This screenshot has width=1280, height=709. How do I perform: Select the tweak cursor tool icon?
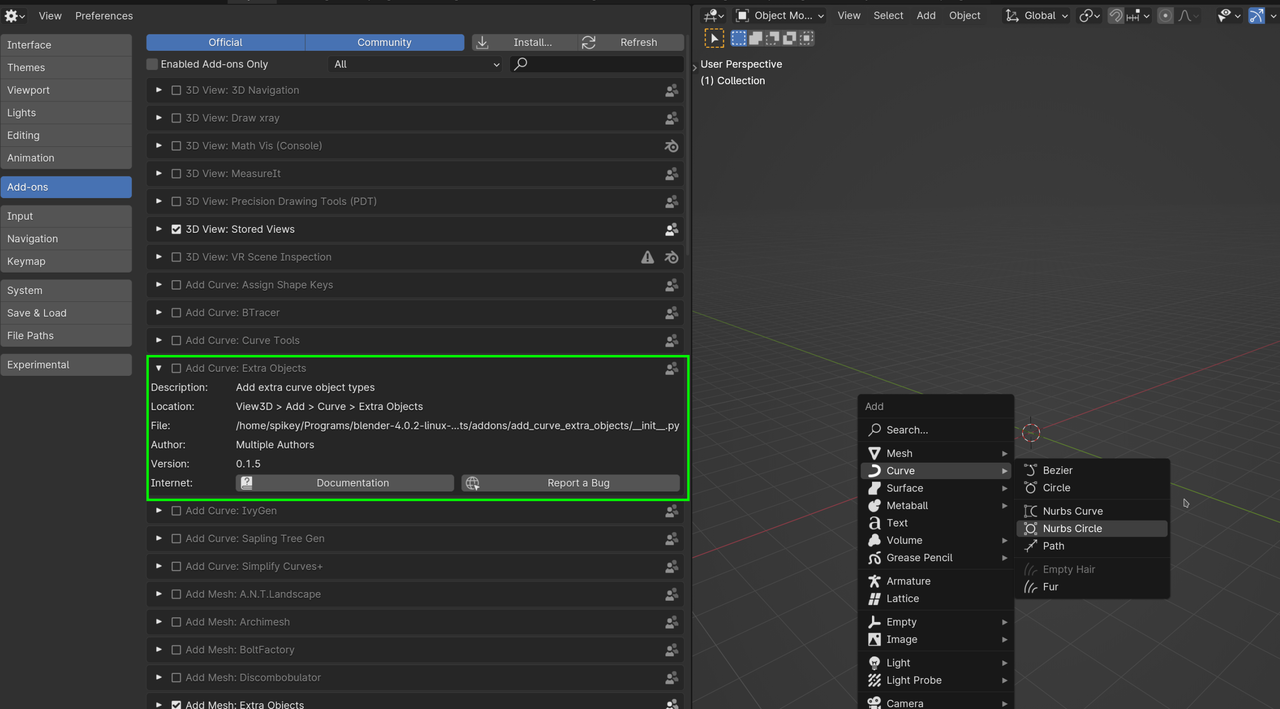click(x=714, y=38)
